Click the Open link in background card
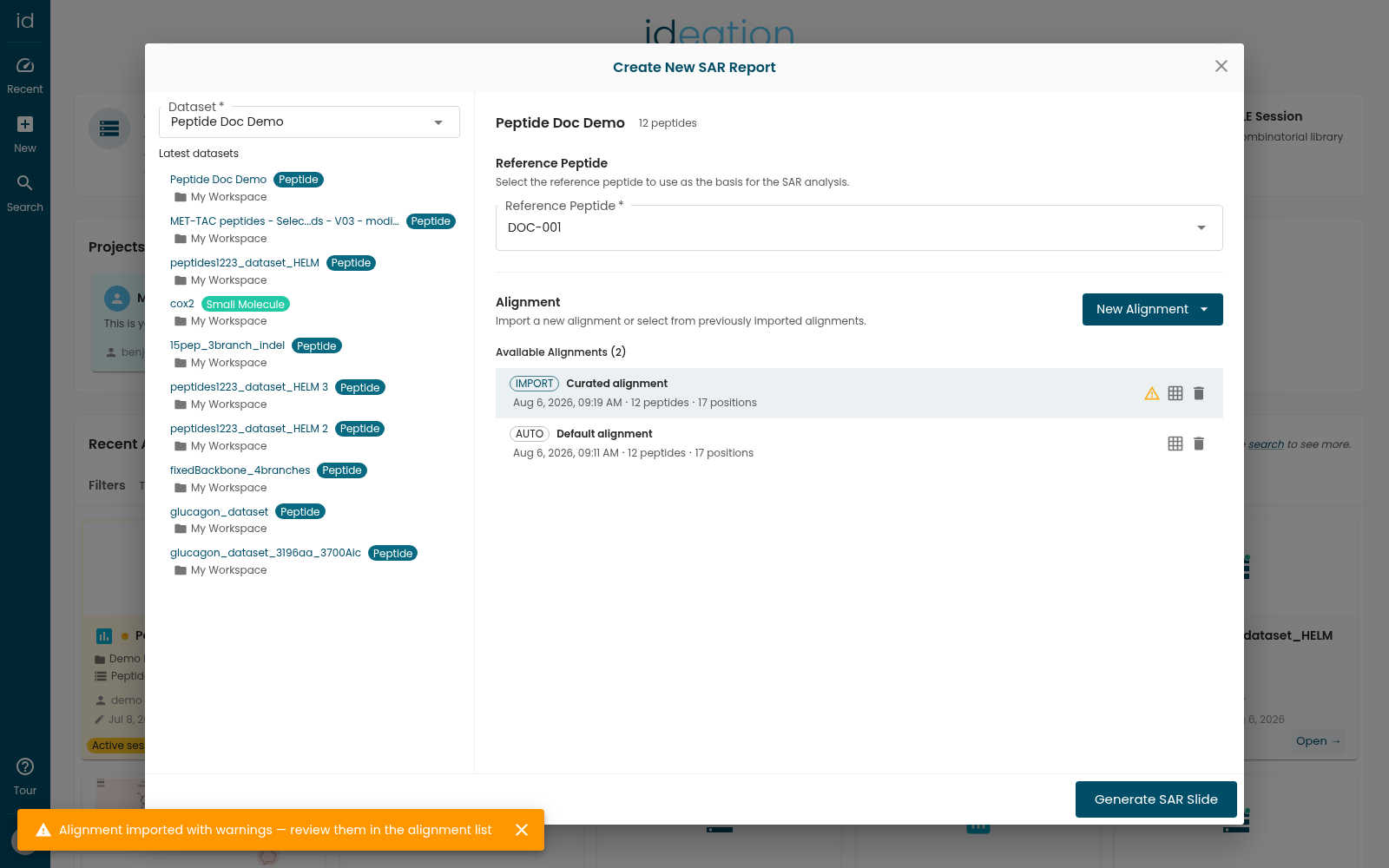1389x868 pixels. click(x=1318, y=741)
